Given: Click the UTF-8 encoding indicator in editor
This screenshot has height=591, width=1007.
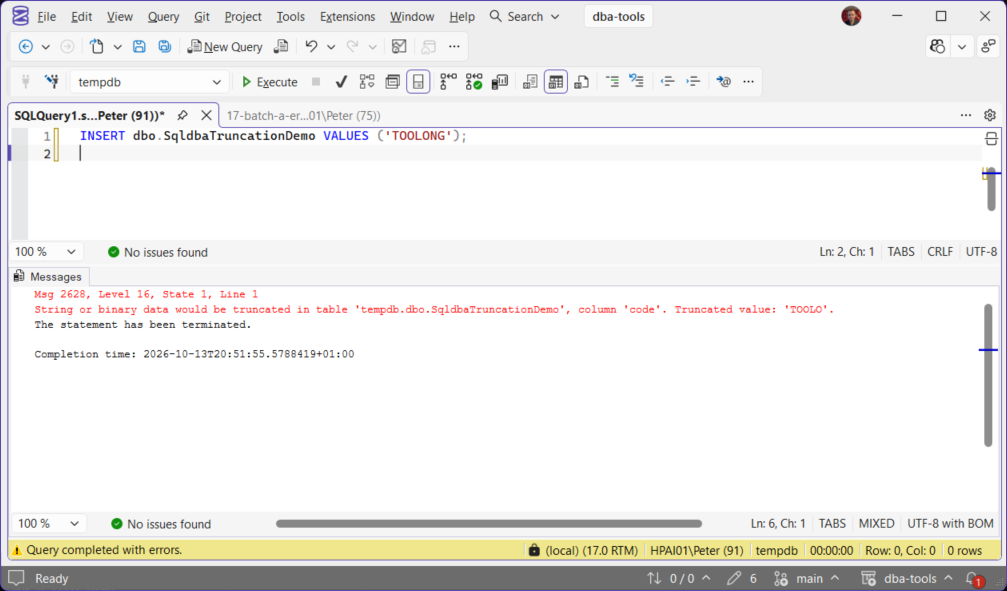Looking at the screenshot, I should [981, 252].
